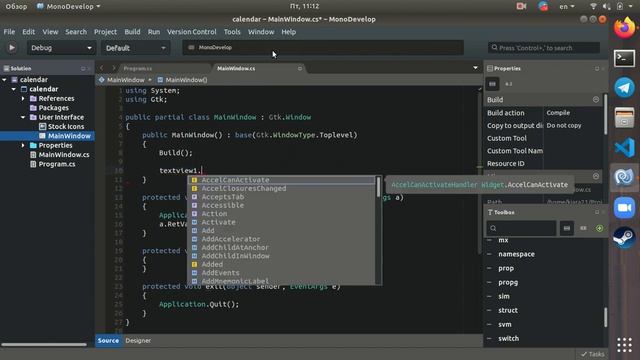Click the Tasks button in the status bar
Viewport: 640px width, 360px height.
tap(593, 354)
